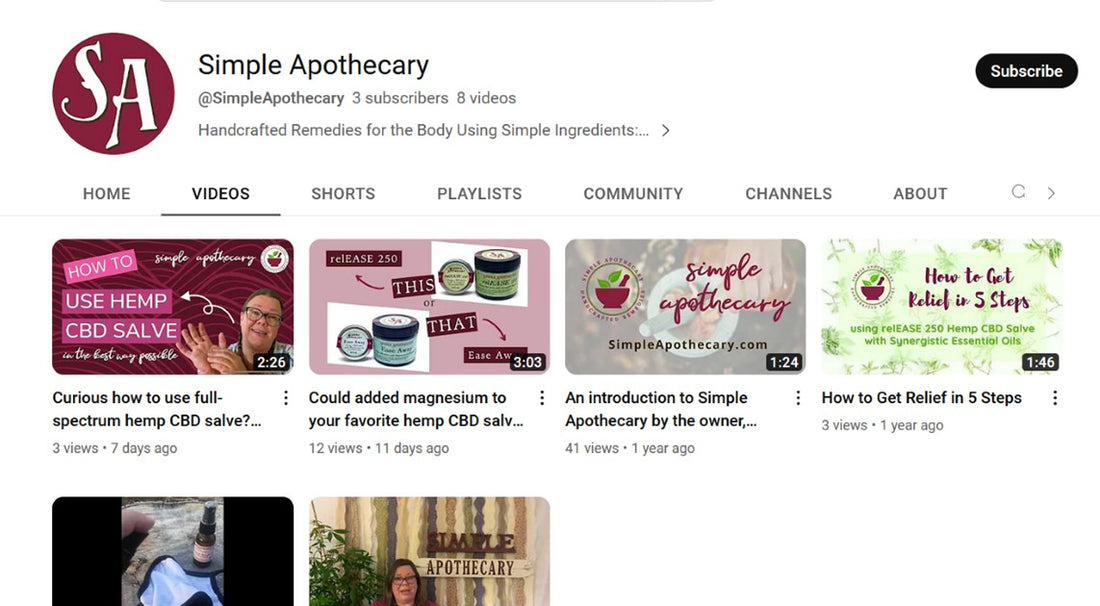Click '3 views • 1 year ago' text
This screenshot has height=606, width=1100.
click(883, 425)
